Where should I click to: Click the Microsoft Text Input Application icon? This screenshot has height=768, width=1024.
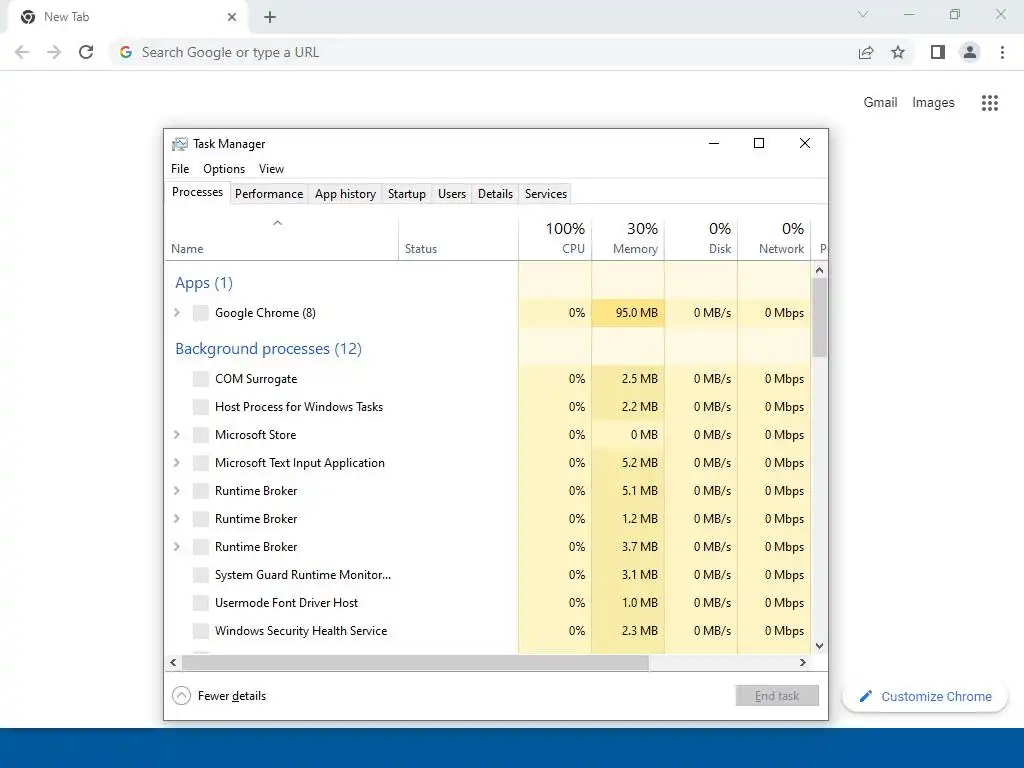(x=200, y=463)
